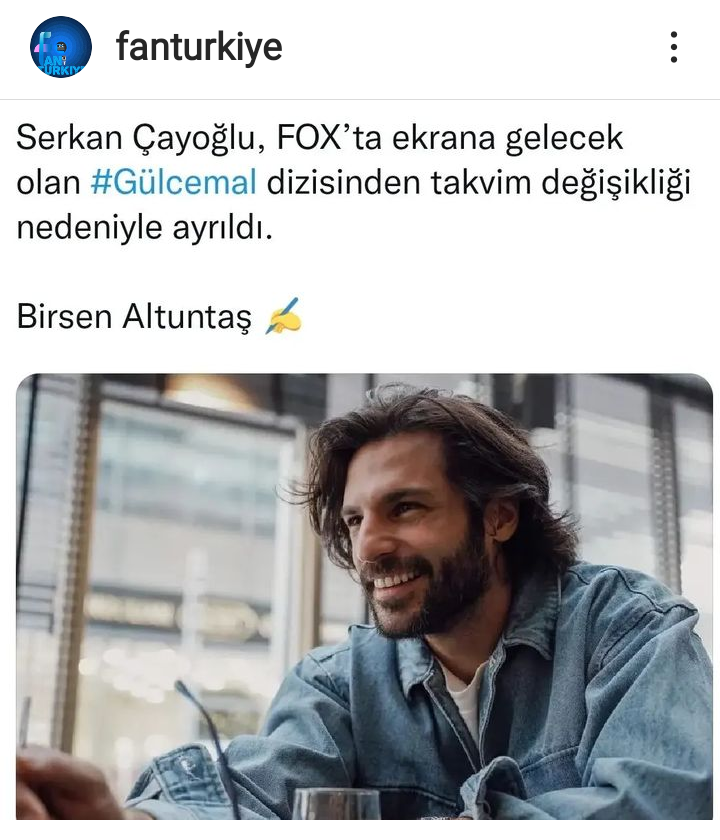
Task: Click the word FOX'ta in caption
Action: click(329, 137)
